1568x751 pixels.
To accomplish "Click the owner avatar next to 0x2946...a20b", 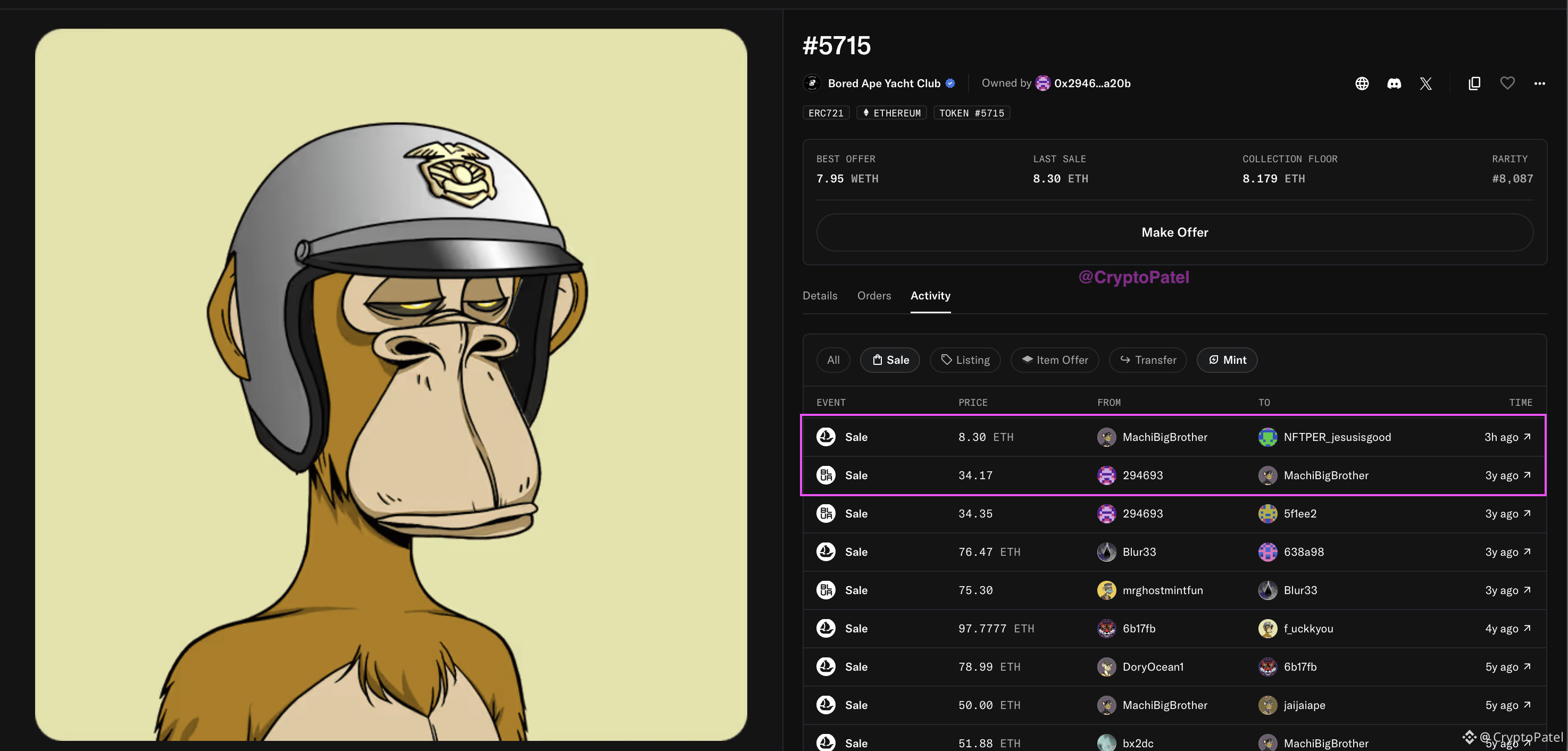I will click(x=1042, y=83).
